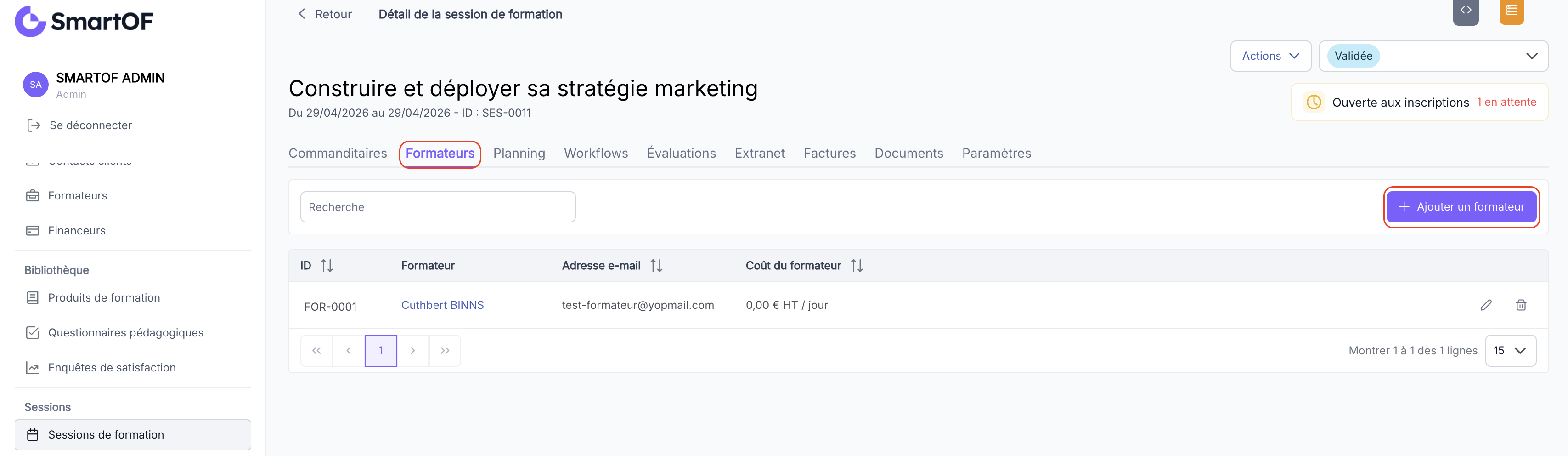The width and height of the screenshot is (1568, 456).
Task: Click Se déconnecter
Action: click(x=90, y=125)
